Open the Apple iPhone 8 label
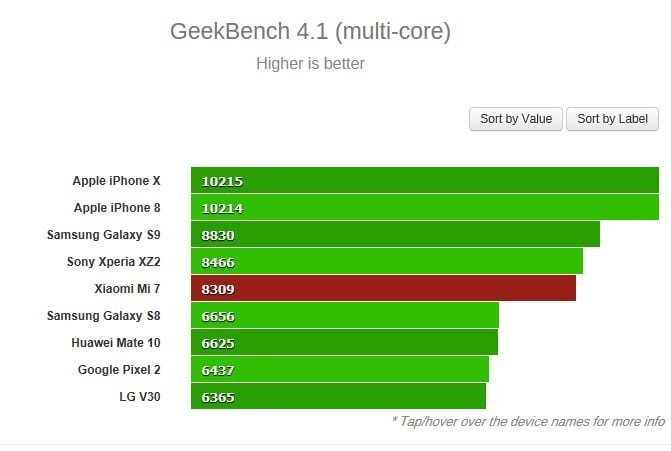671x451 pixels. pyautogui.click(x=117, y=208)
